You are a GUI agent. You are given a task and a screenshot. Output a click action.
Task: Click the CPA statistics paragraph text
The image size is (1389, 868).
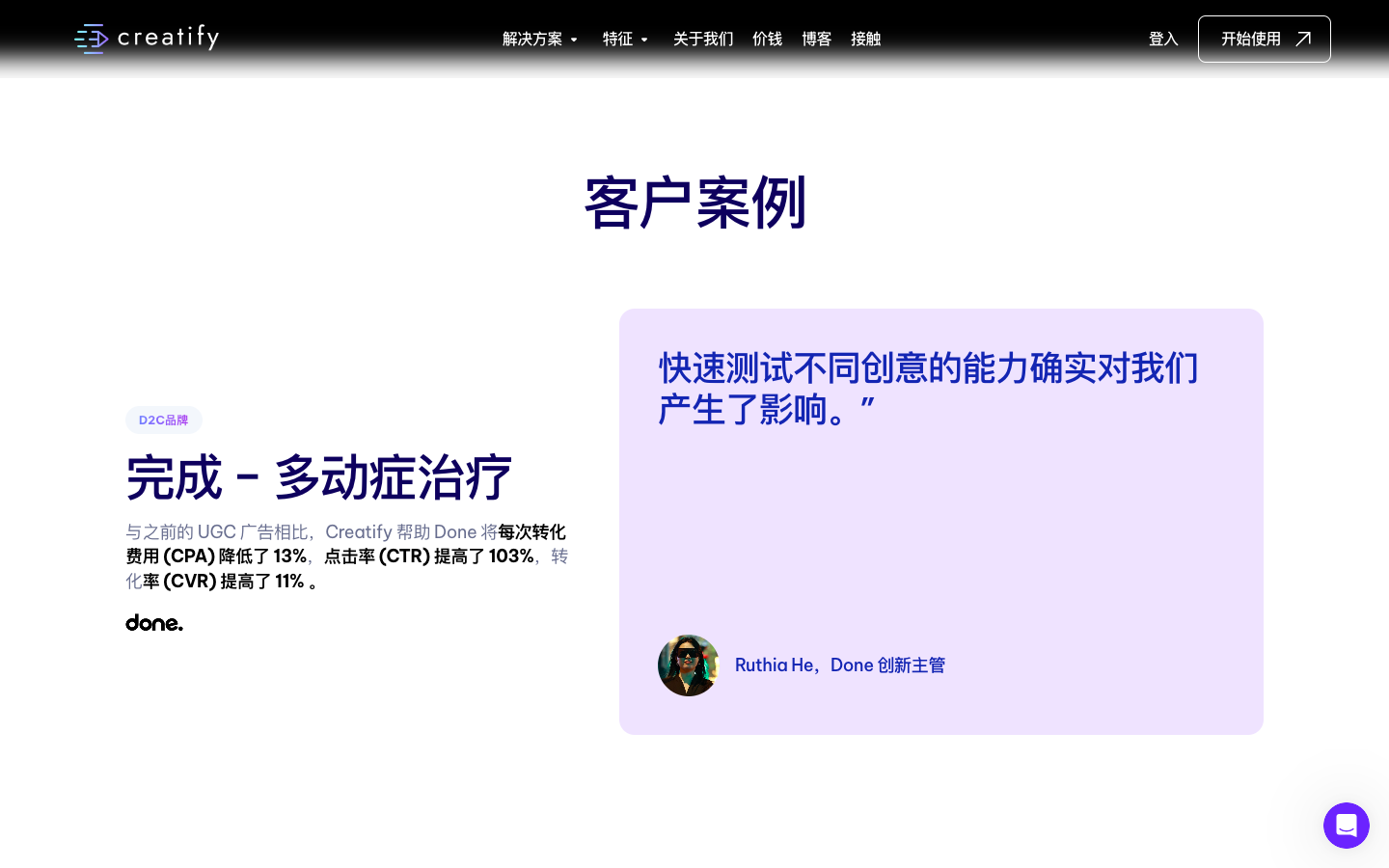point(346,556)
